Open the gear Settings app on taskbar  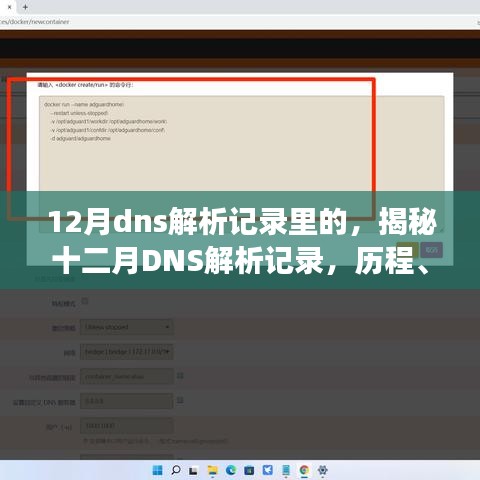(x=322, y=470)
